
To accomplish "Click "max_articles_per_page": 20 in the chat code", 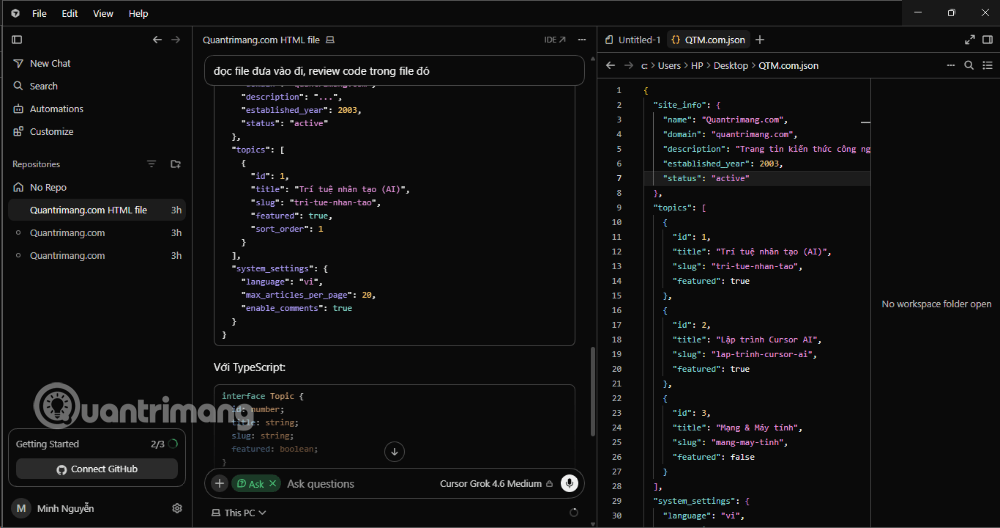I will (308, 295).
